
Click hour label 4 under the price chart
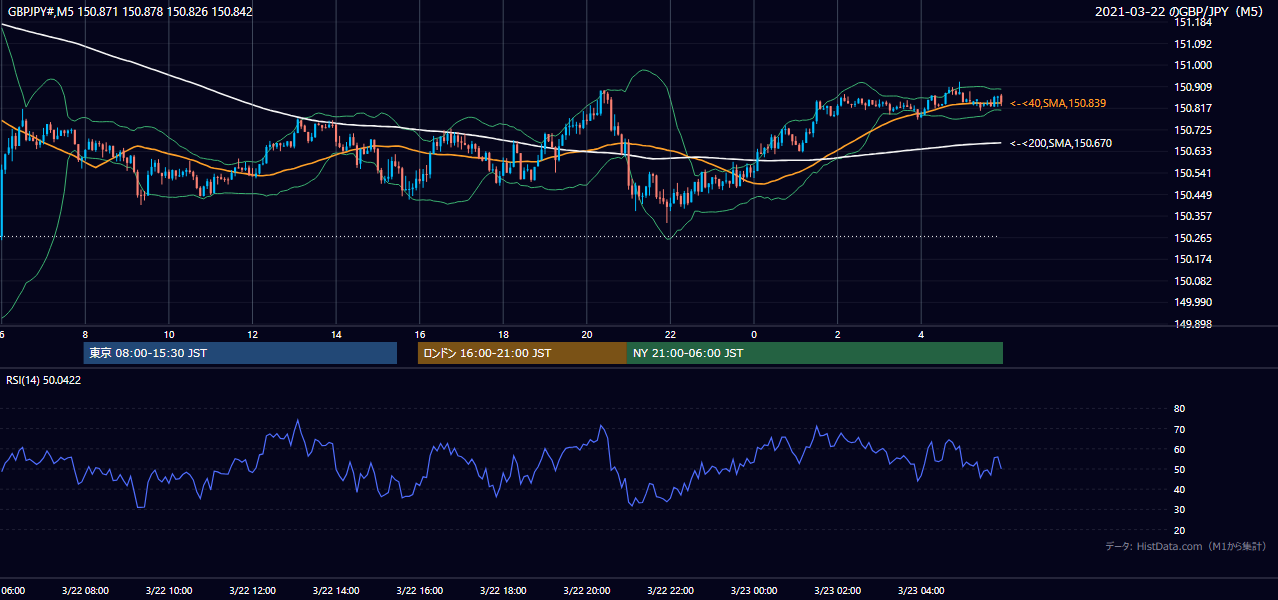pyautogui.click(x=921, y=335)
